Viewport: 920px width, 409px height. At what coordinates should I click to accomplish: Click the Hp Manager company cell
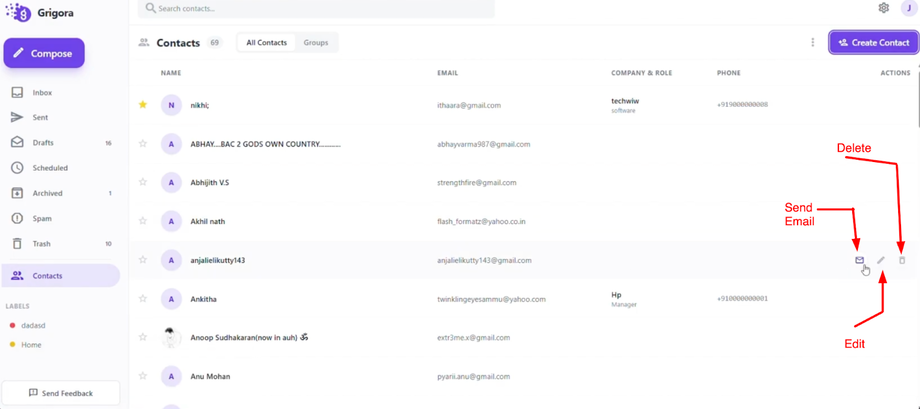click(624, 299)
